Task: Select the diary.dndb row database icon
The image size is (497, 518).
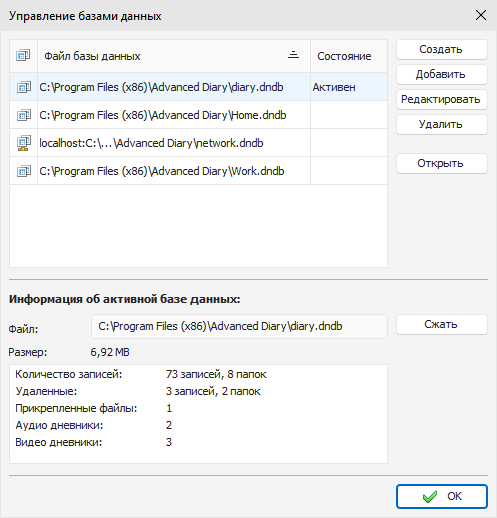Action: point(24,87)
